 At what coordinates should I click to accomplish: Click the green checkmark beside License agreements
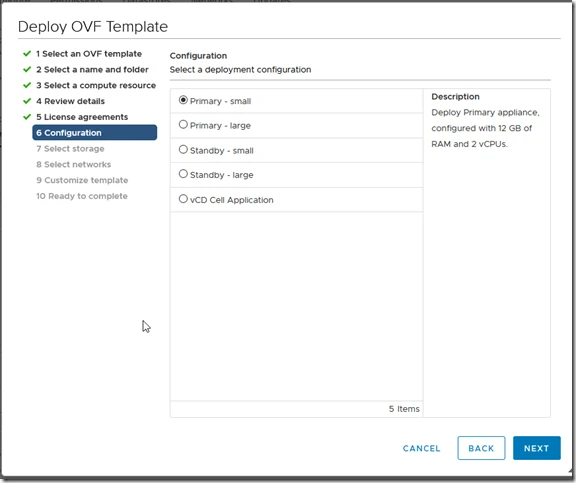pos(27,117)
